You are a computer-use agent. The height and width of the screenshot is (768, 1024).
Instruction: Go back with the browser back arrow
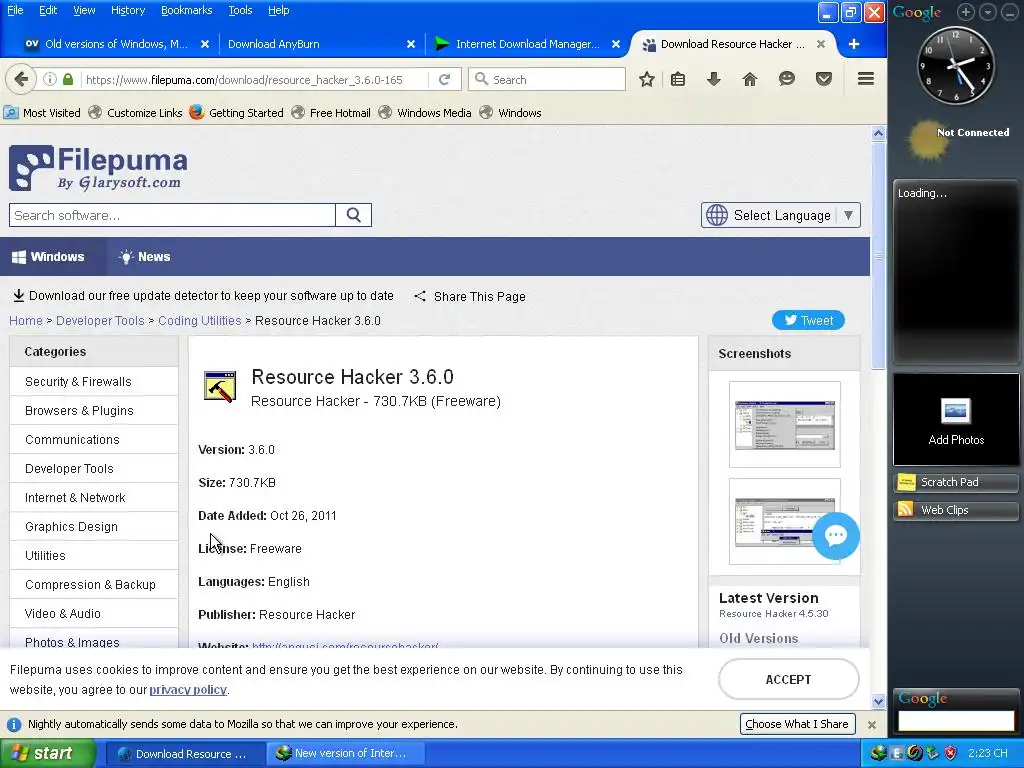(21, 80)
